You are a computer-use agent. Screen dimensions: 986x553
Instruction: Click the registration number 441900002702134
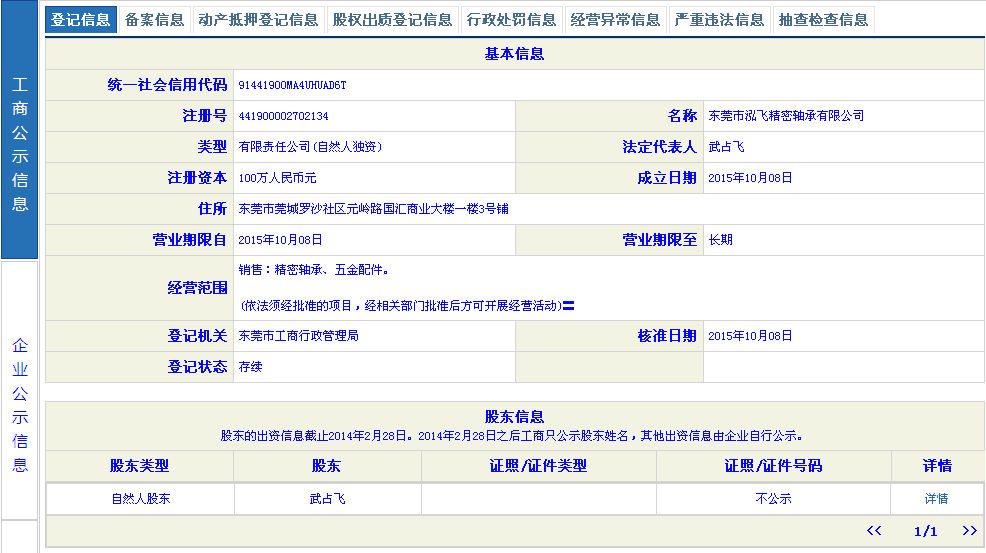(283, 116)
